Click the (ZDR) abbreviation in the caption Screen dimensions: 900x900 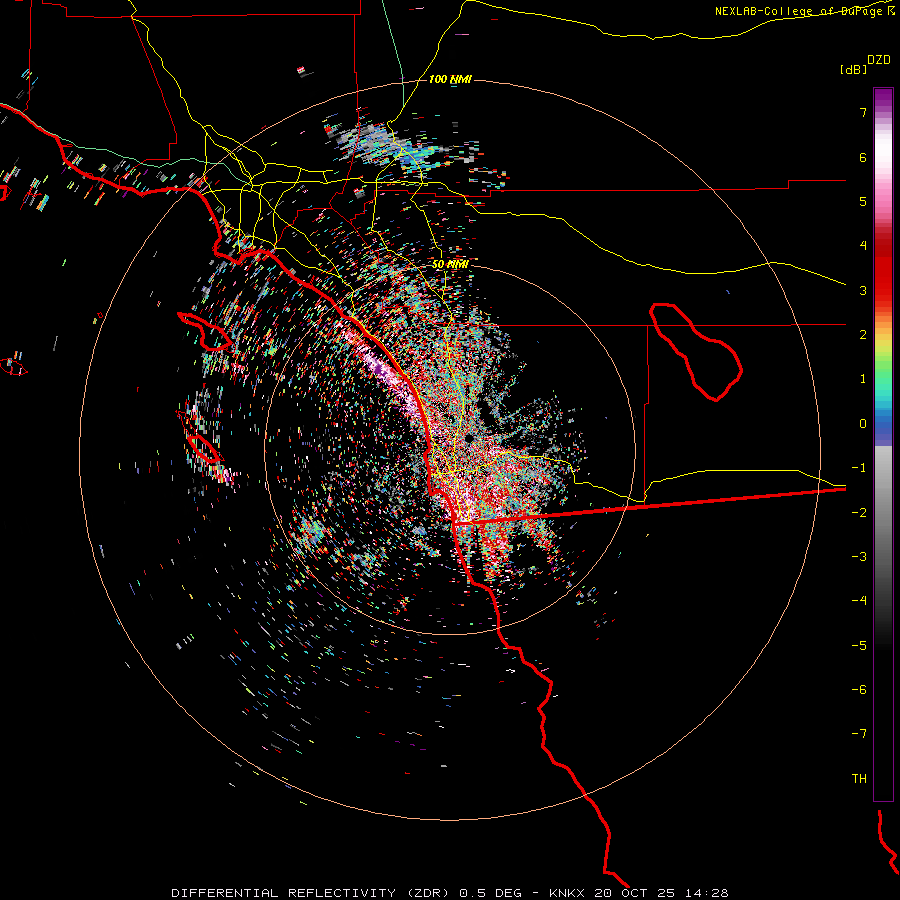(428, 893)
